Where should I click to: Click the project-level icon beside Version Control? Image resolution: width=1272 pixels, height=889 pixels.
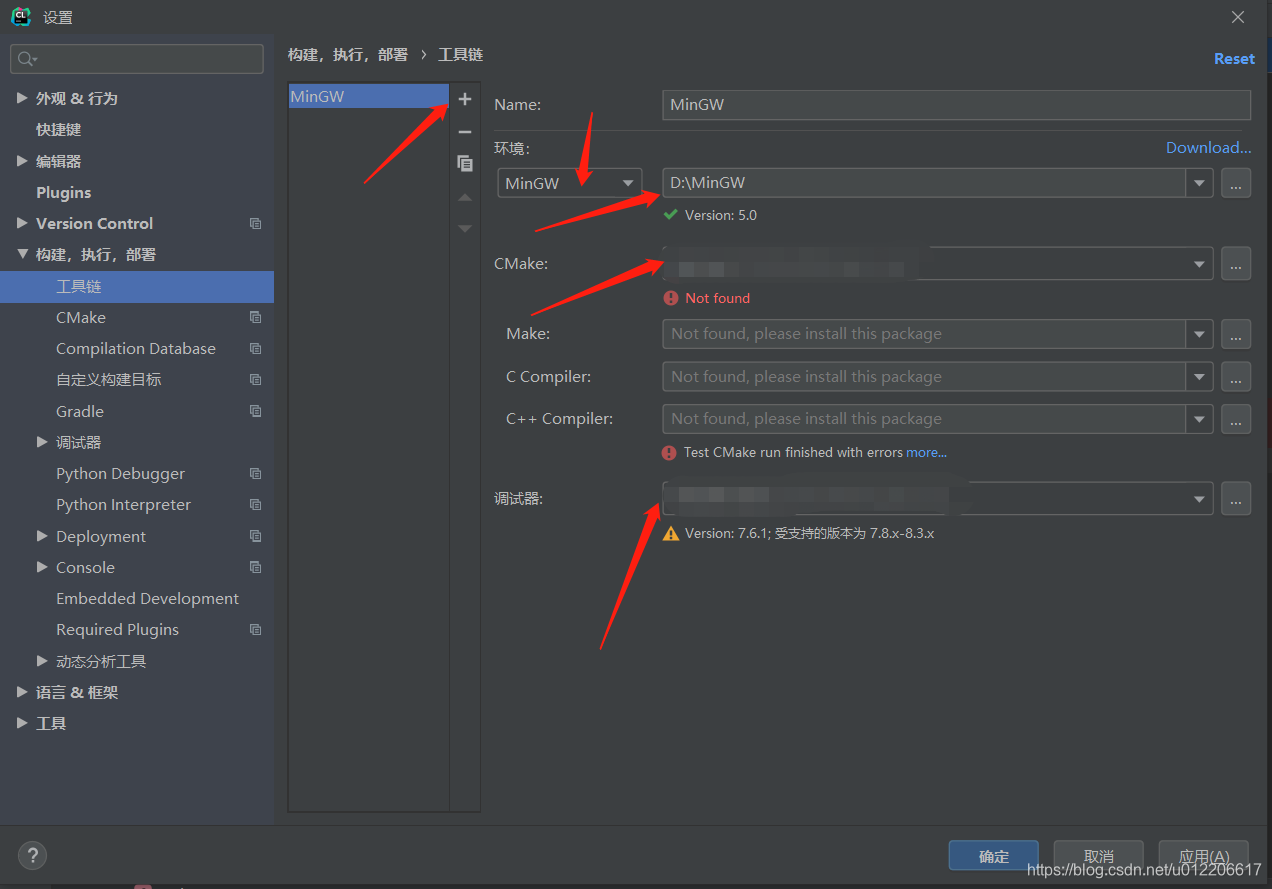click(255, 224)
